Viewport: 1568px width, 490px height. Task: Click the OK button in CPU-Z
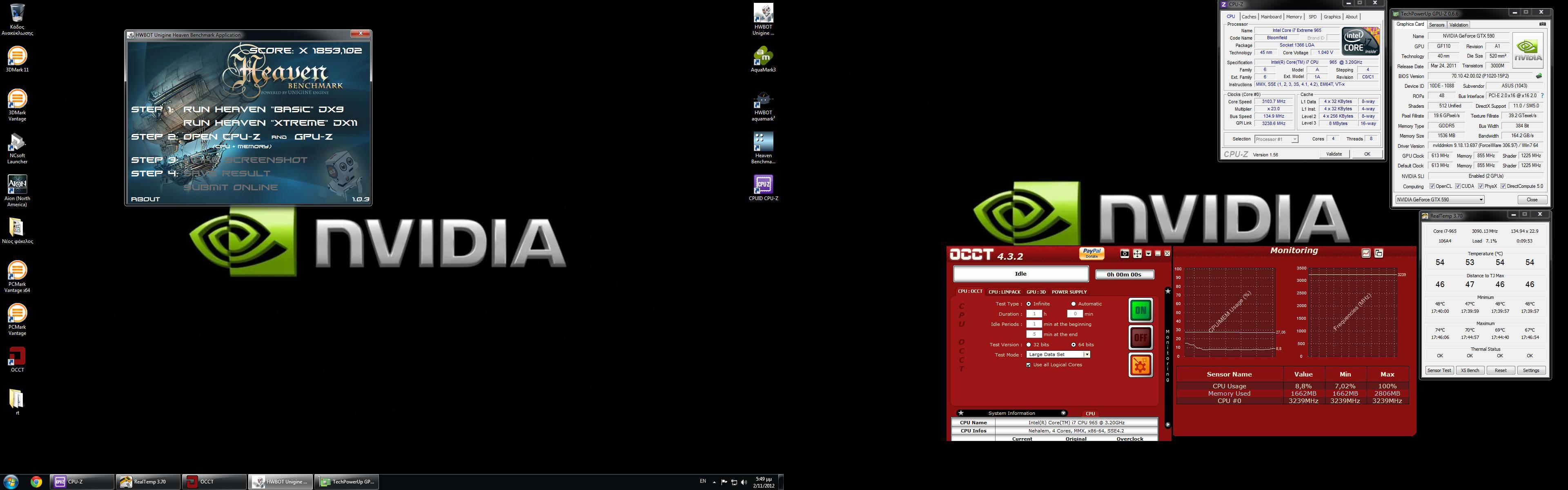point(1367,154)
